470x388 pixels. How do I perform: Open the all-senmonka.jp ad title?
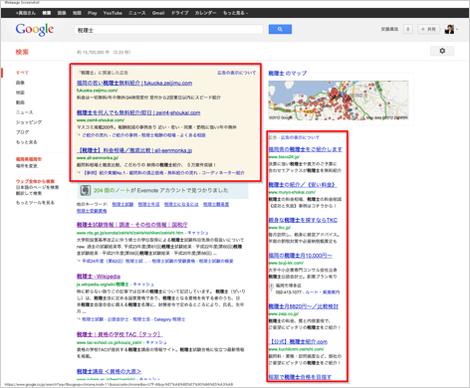[x=134, y=150]
